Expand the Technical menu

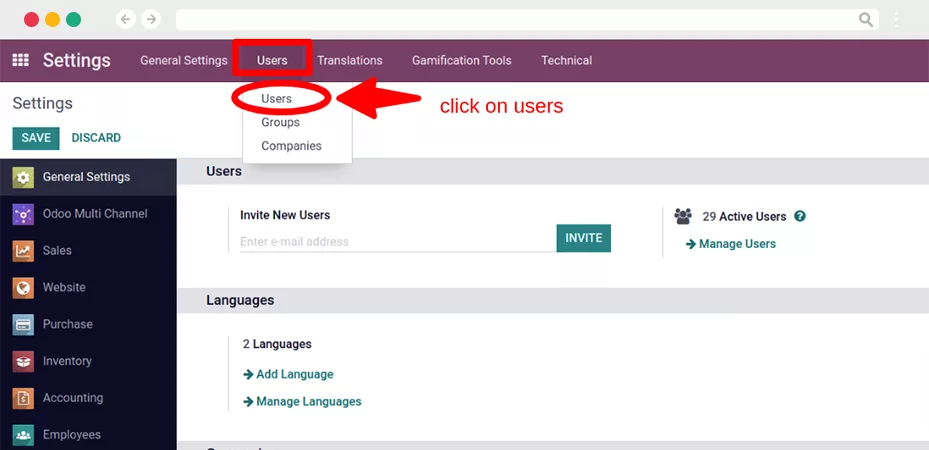pos(566,60)
